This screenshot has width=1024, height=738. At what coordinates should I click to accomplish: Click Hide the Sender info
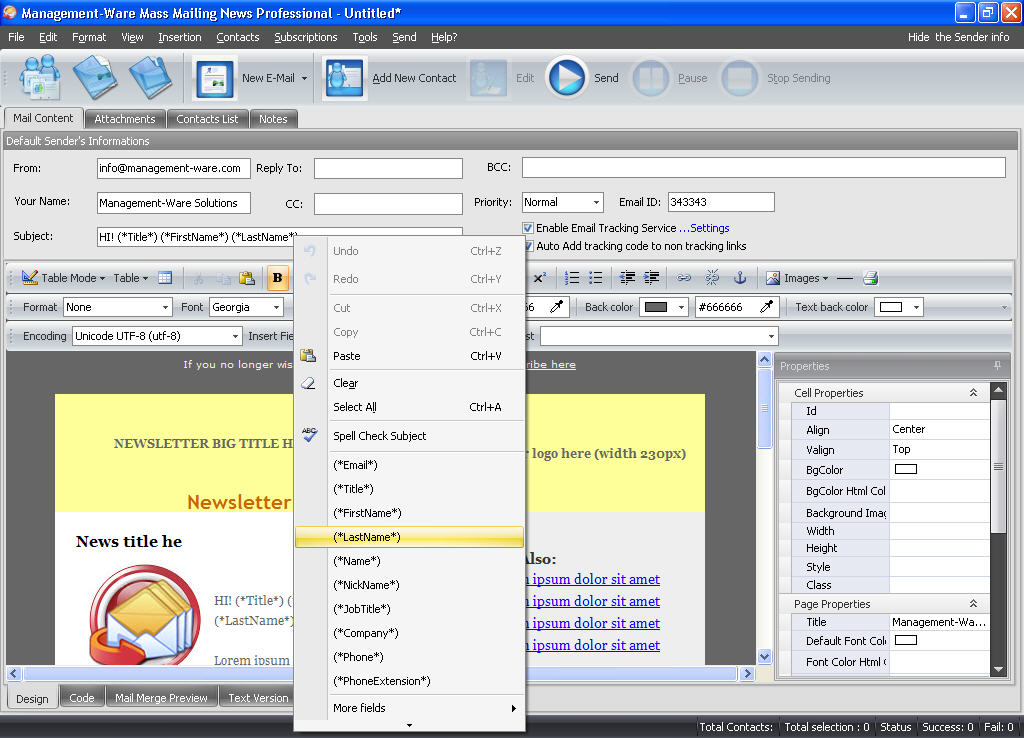[x=958, y=37]
